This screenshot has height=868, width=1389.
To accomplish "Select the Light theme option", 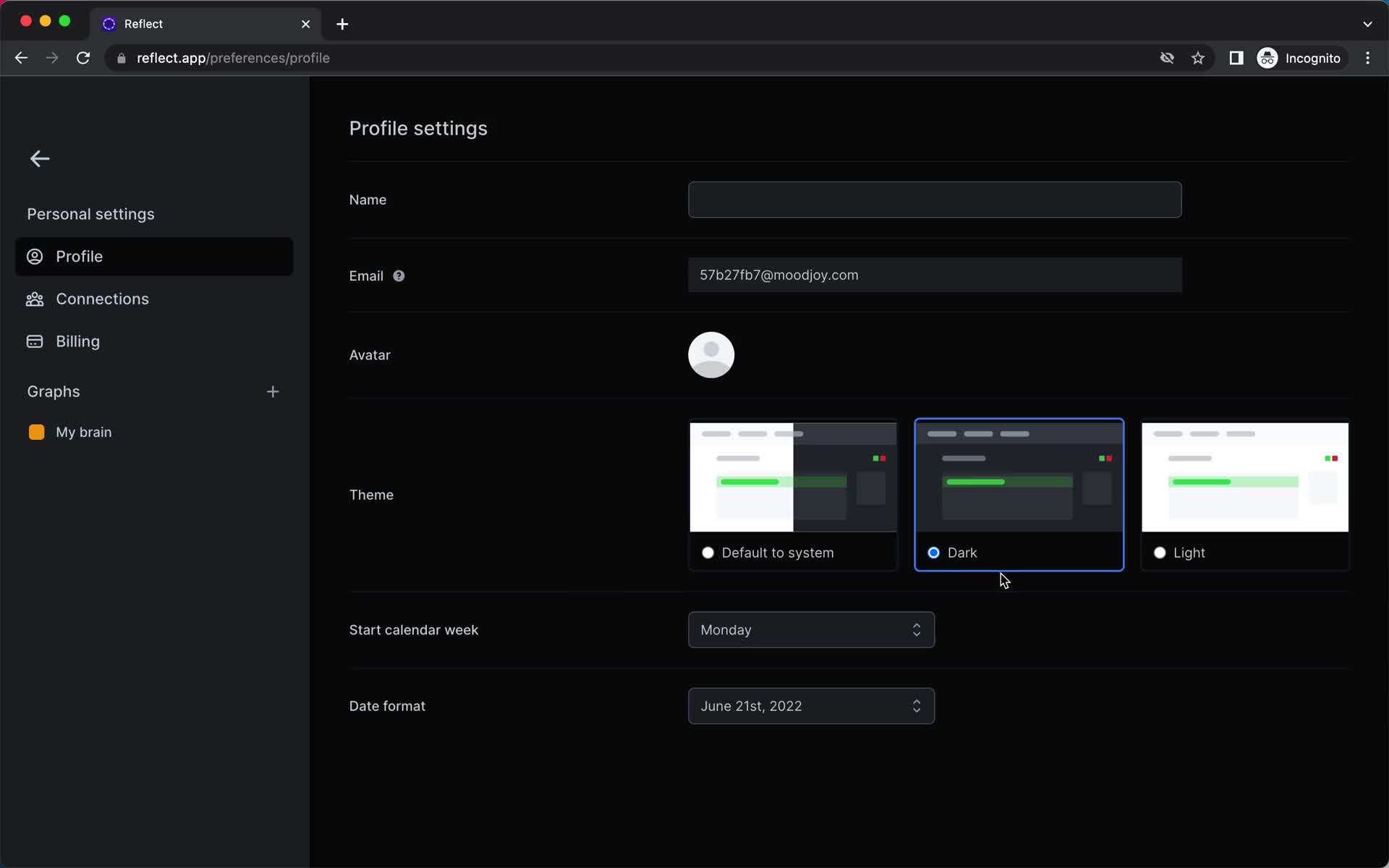I will (x=1160, y=552).
